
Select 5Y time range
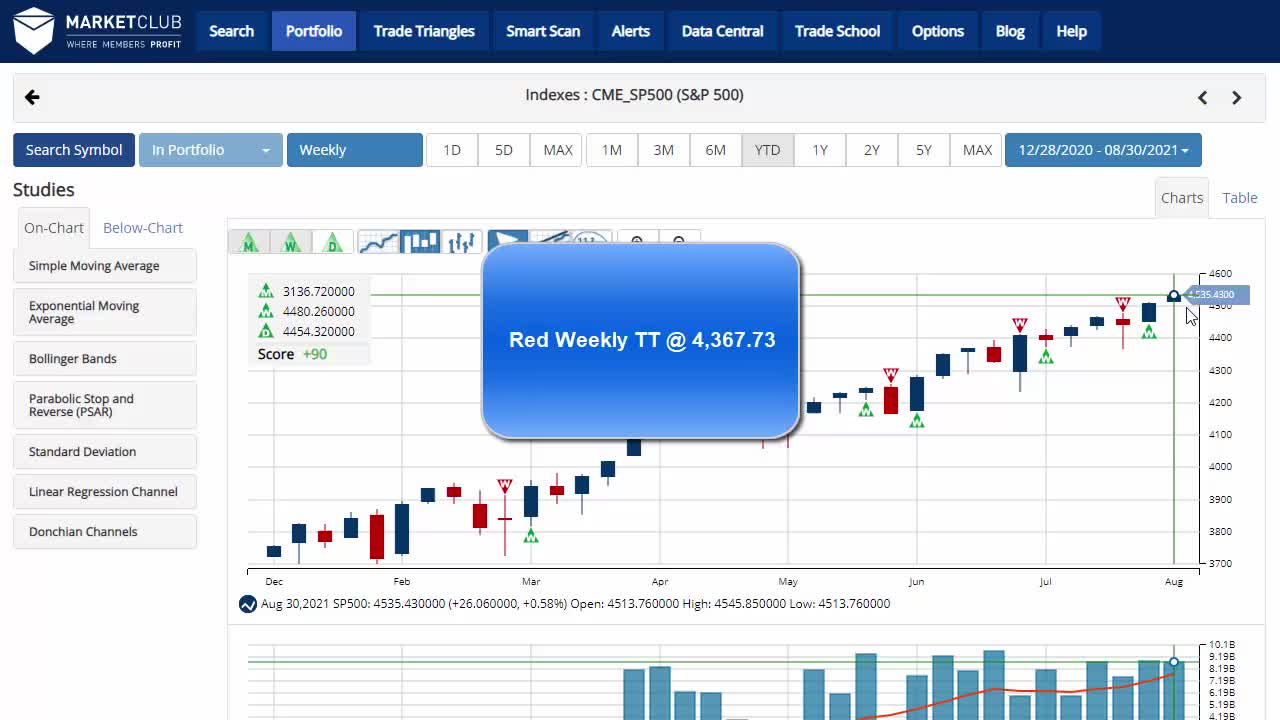(924, 150)
